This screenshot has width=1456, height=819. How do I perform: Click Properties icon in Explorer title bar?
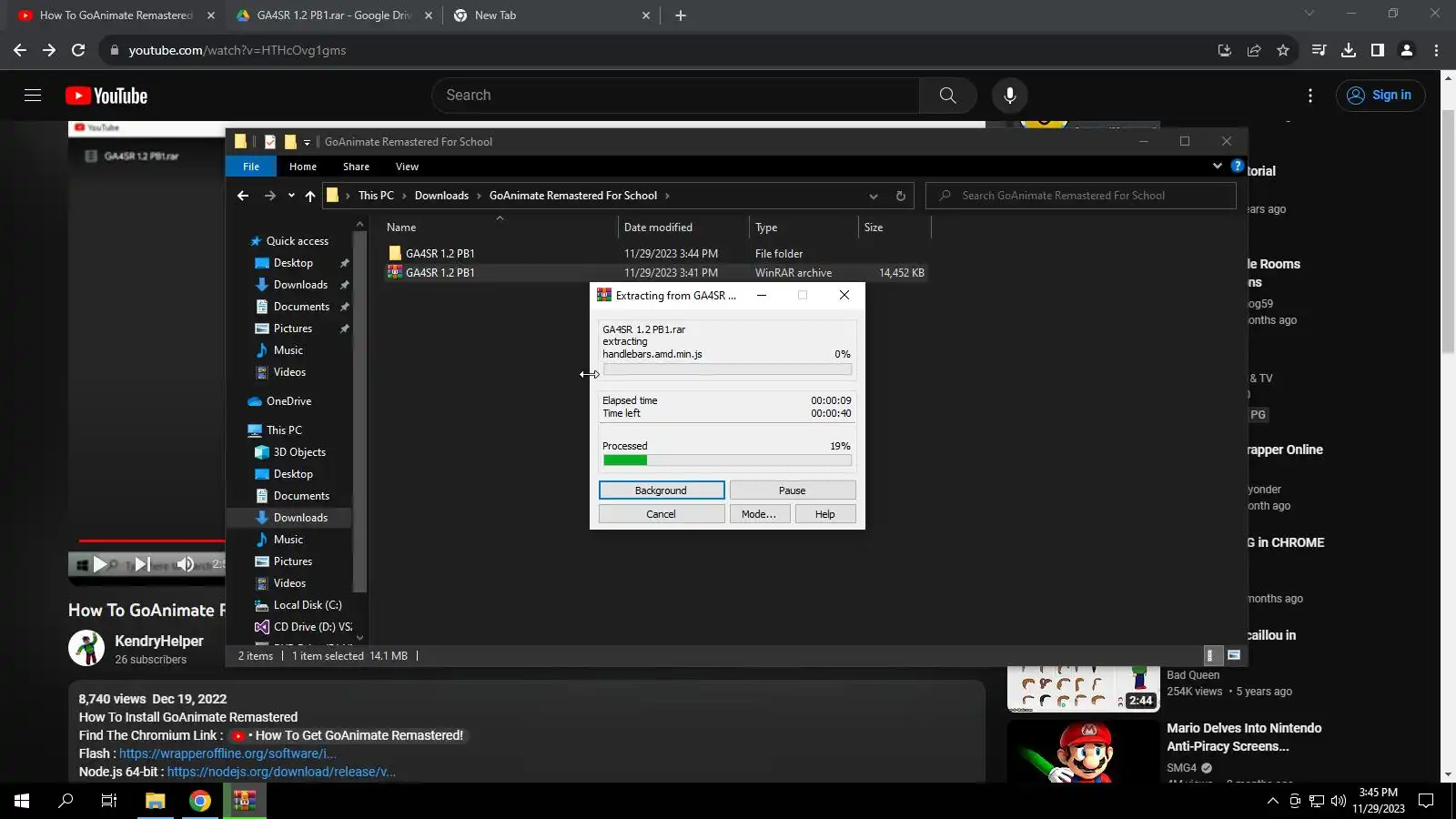(x=270, y=142)
